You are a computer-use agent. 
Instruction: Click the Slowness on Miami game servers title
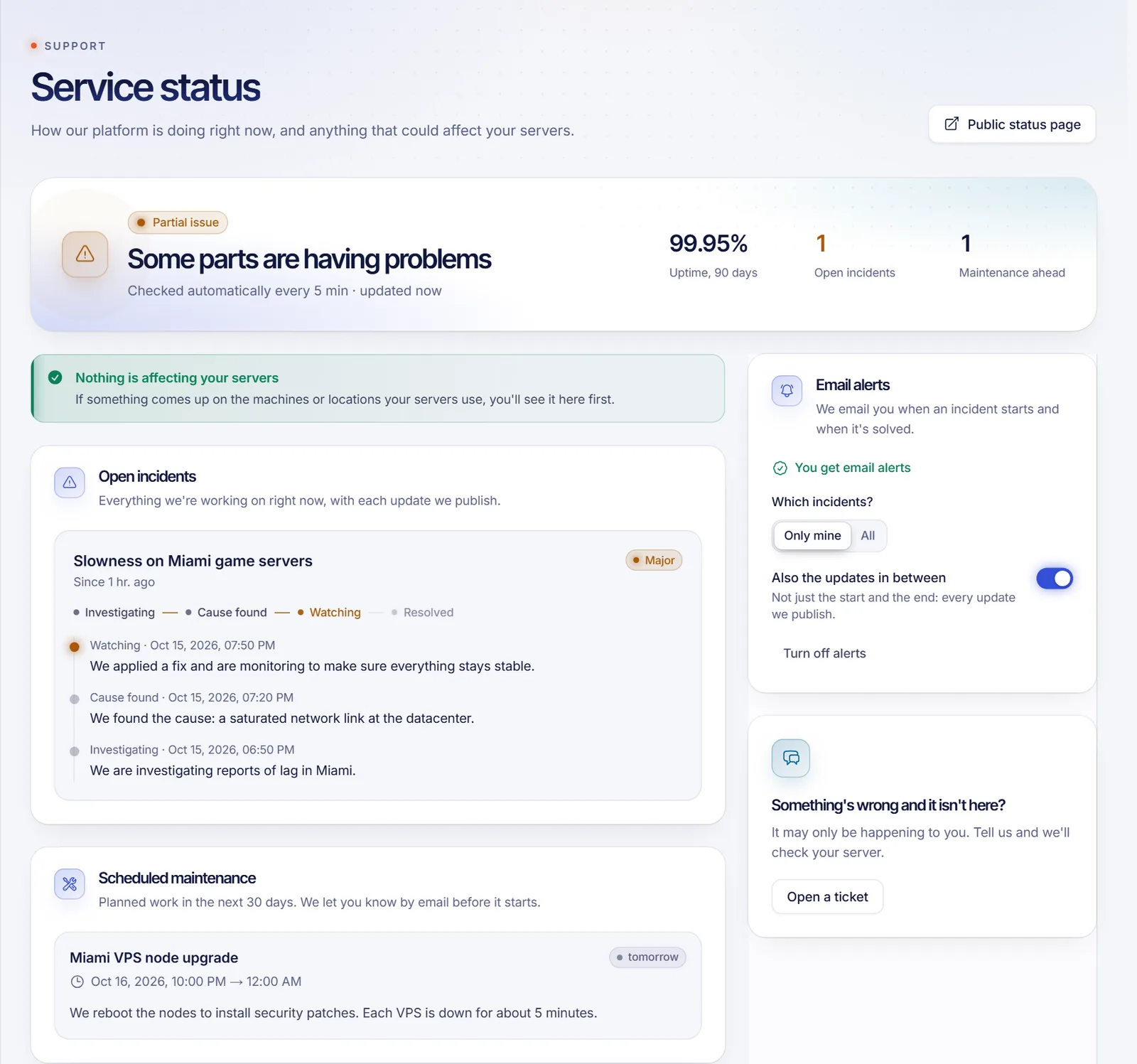pyautogui.click(x=193, y=561)
